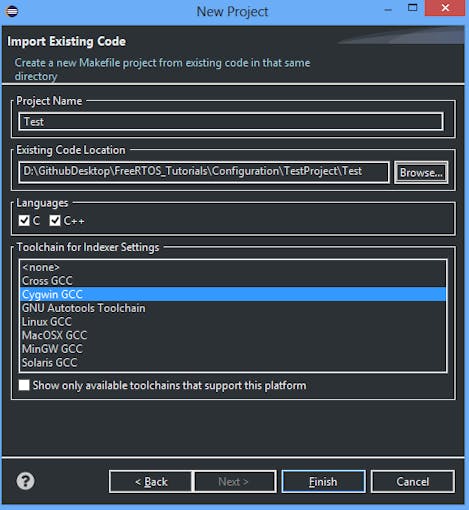
Task: Maximize the New Project window
Action: 413,8
